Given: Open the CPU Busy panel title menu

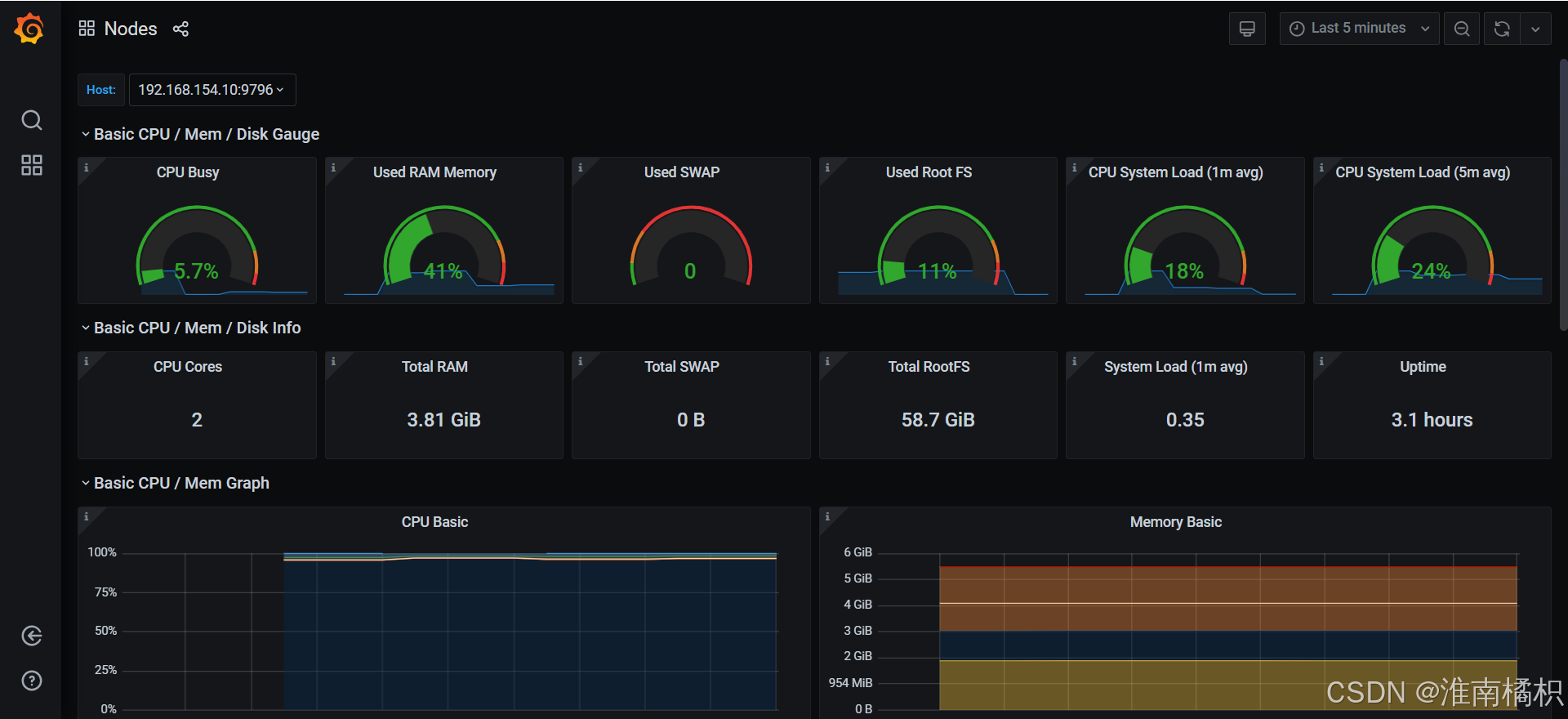Looking at the screenshot, I should tap(188, 172).
